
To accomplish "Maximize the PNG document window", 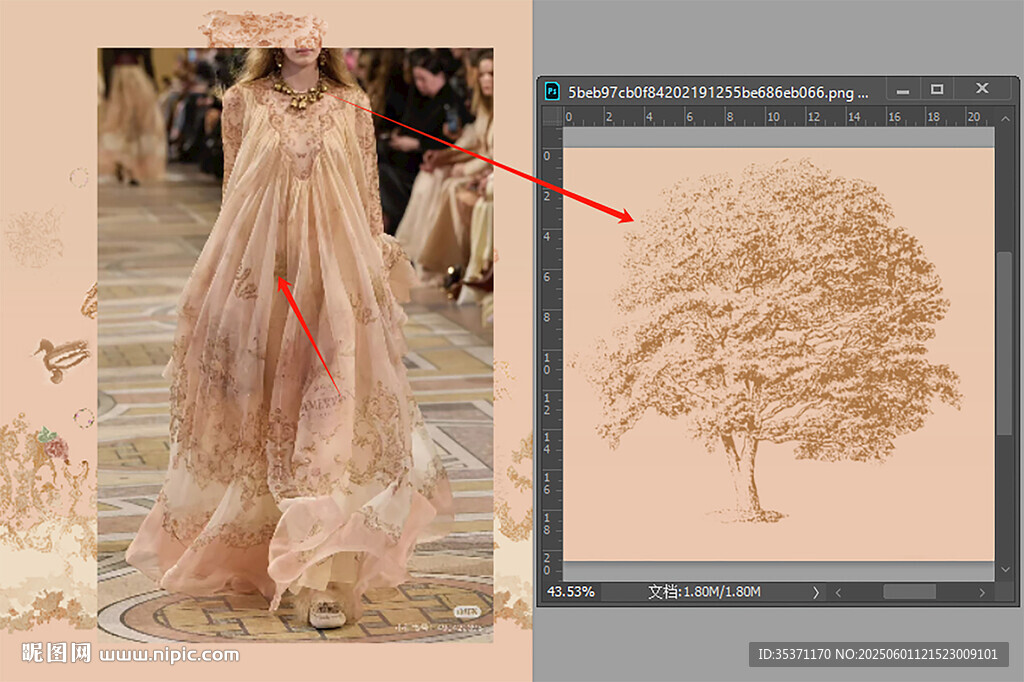I will (937, 90).
